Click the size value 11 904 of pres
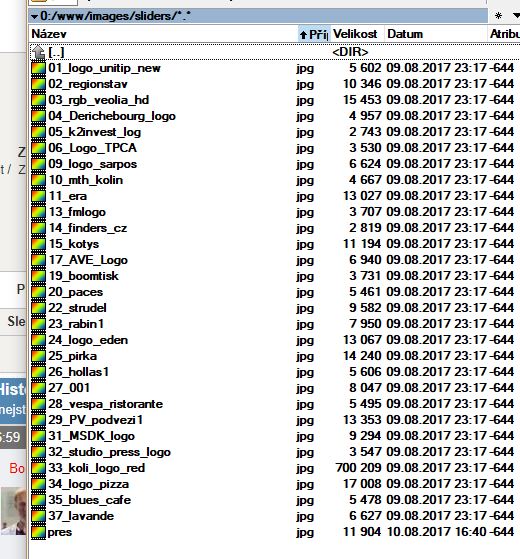The height and width of the screenshot is (559, 520). pyautogui.click(x=362, y=532)
